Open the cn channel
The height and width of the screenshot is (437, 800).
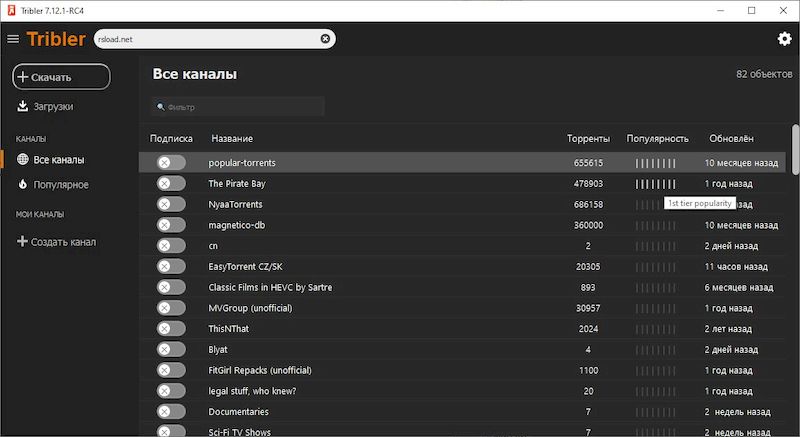[213, 246]
